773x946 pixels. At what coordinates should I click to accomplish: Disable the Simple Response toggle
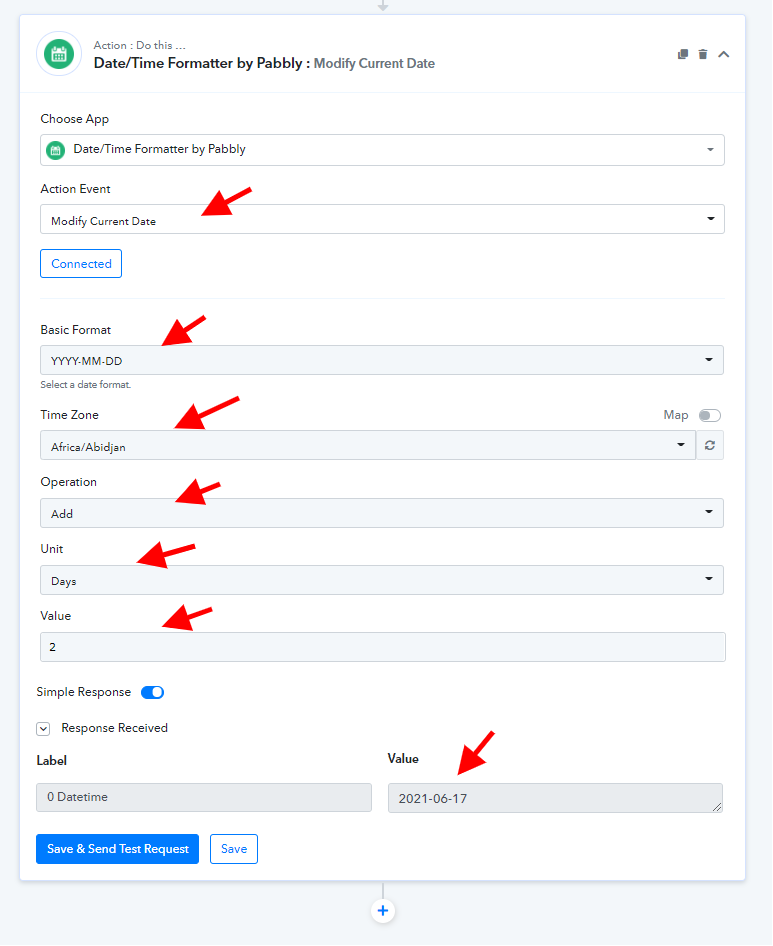pos(152,692)
